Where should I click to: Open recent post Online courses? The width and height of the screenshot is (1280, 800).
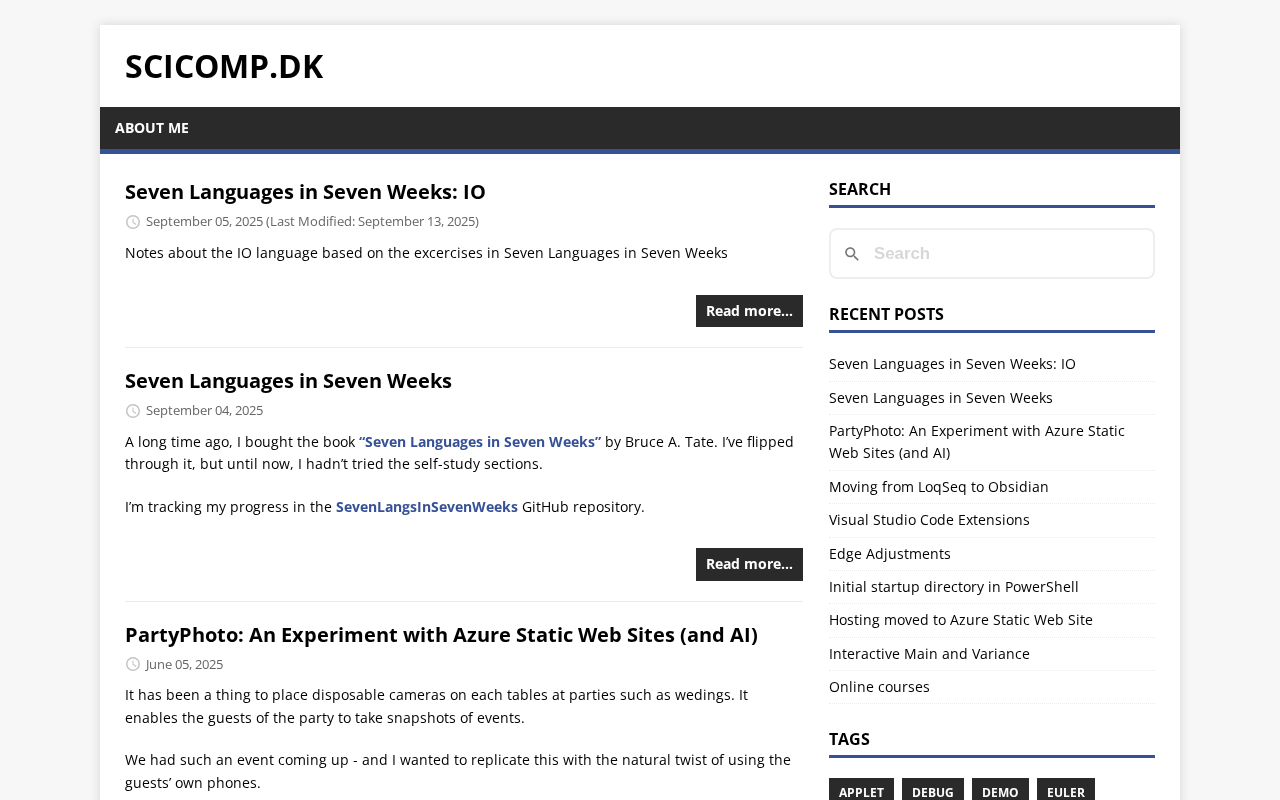tap(879, 687)
